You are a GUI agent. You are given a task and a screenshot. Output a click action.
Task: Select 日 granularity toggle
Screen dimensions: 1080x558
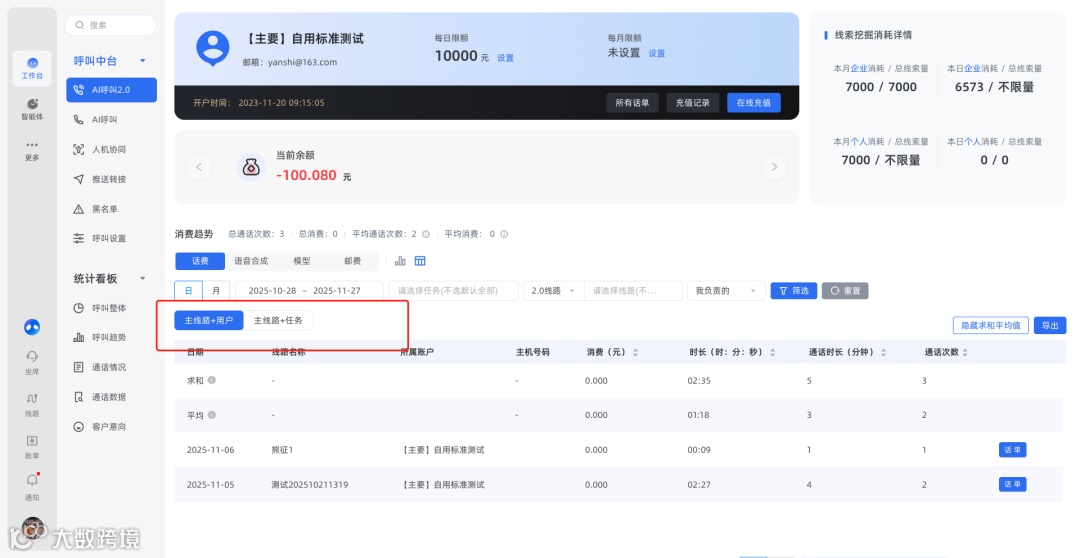[x=189, y=291]
